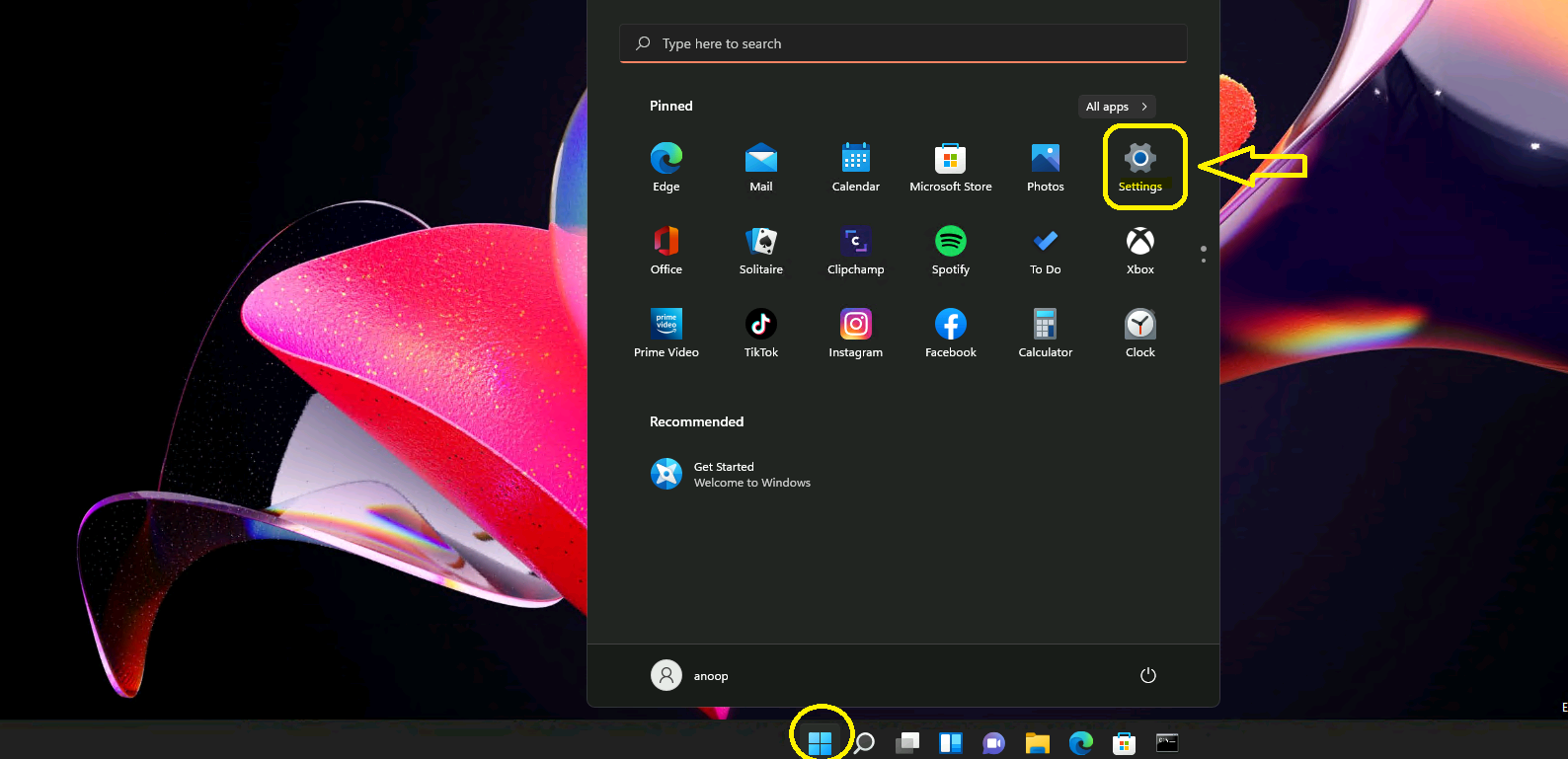The height and width of the screenshot is (759, 1568).
Task: Open Task View from the taskbar
Action: tap(907, 743)
